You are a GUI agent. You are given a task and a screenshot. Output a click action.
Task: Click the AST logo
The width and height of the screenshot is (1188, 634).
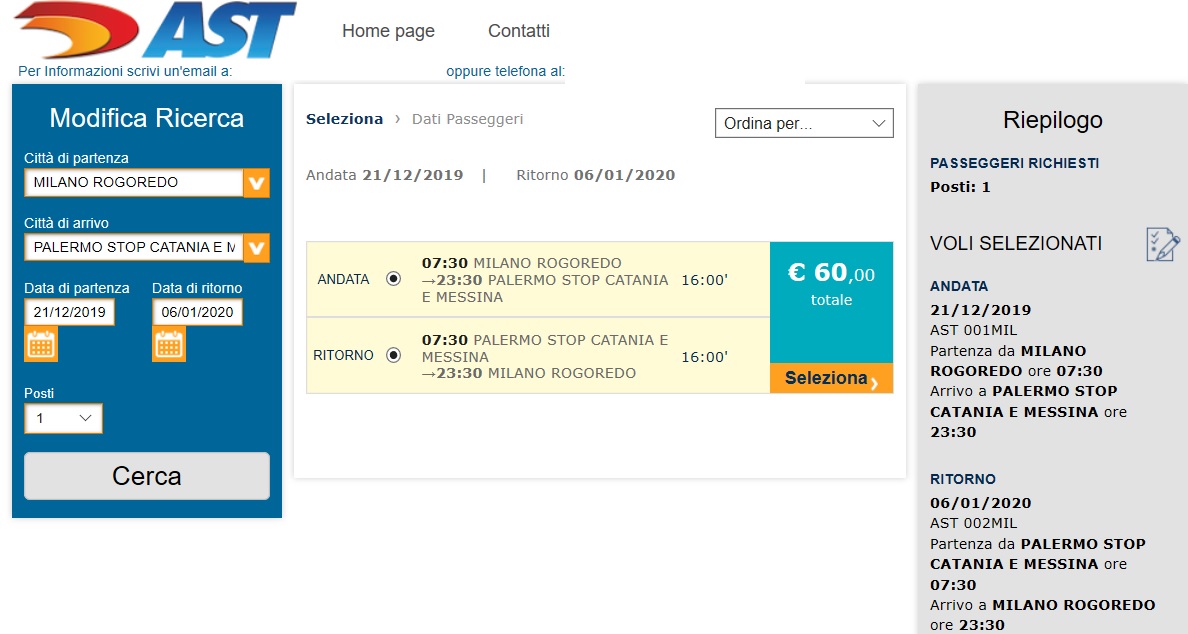click(155, 30)
